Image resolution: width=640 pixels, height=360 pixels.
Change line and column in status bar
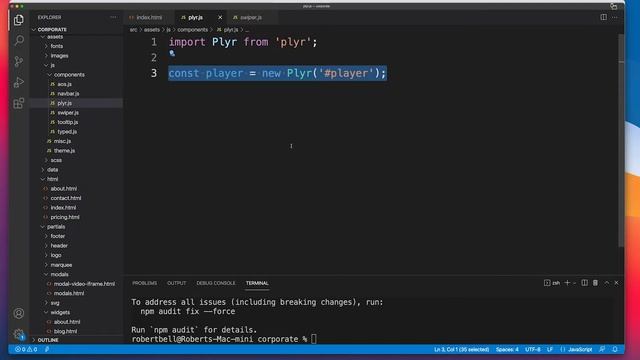pos(461,349)
